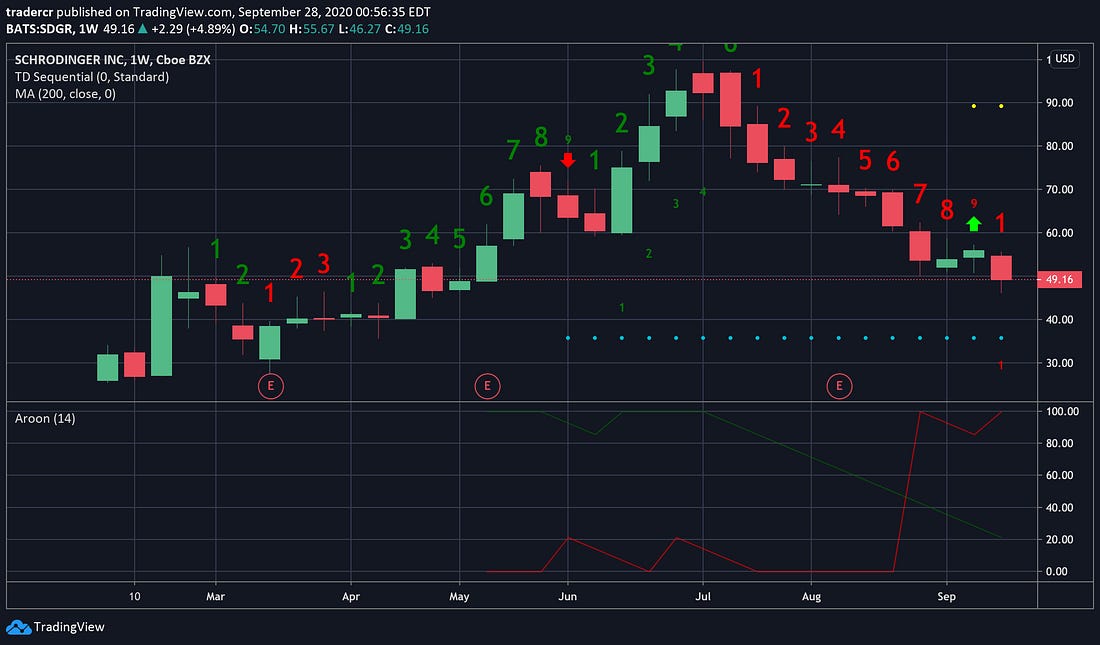Click the earnings E marker near May
1100x645 pixels.
click(x=488, y=386)
